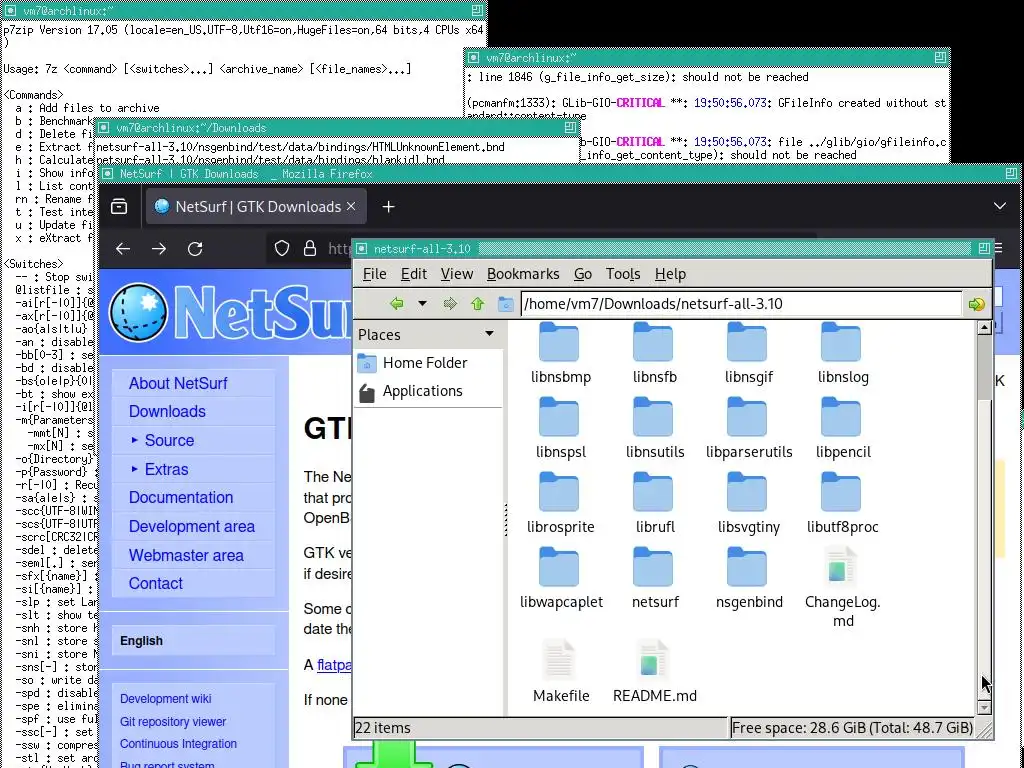Click the Go arrow after path field
Image resolution: width=1024 pixels, height=768 pixels.
coord(976,304)
